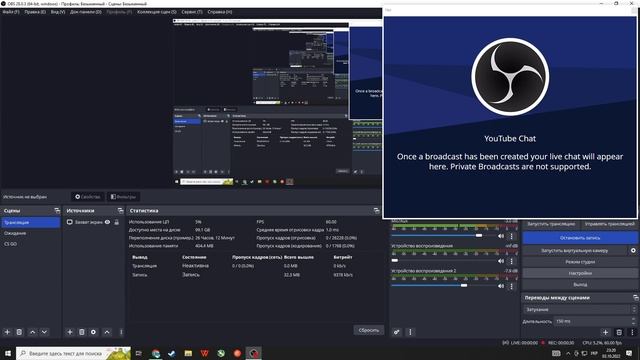This screenshot has height=360, width=640.
Task: Remove selected scene with trash icon
Action: (x=19, y=332)
